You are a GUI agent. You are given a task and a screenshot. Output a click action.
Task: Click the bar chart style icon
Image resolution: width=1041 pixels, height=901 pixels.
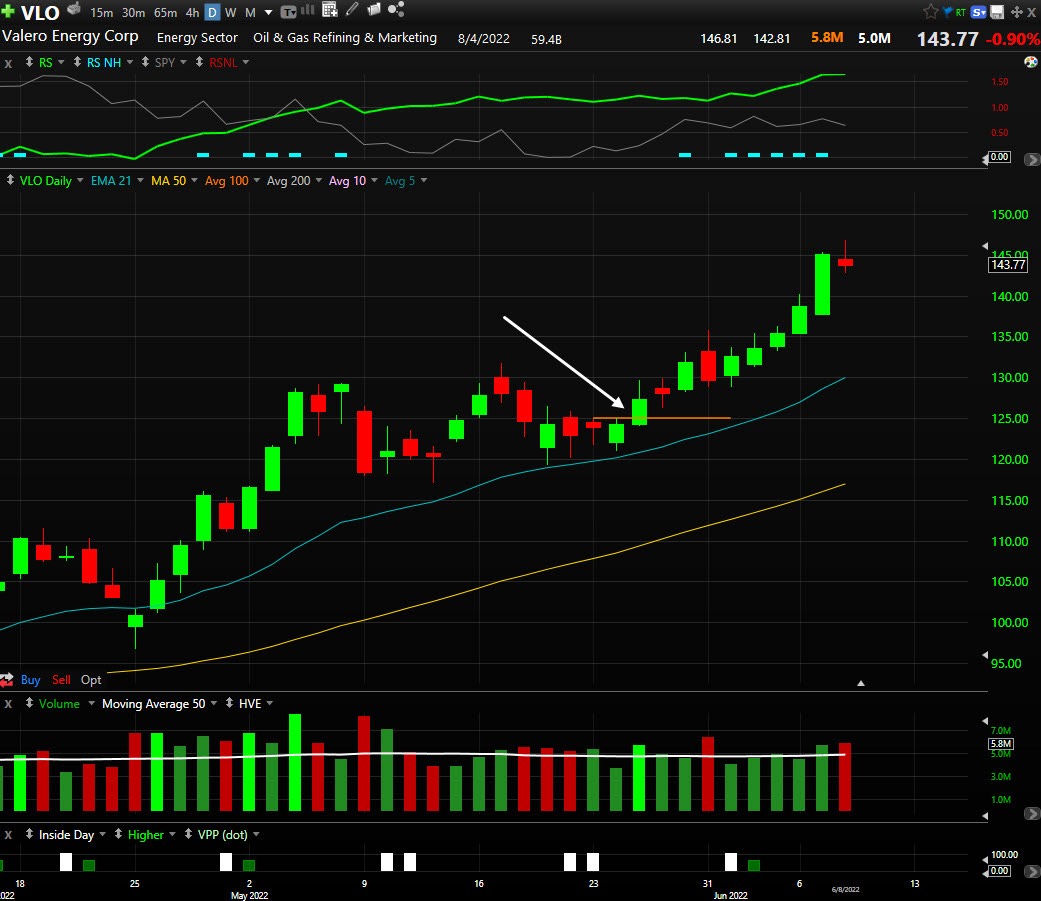click(308, 9)
